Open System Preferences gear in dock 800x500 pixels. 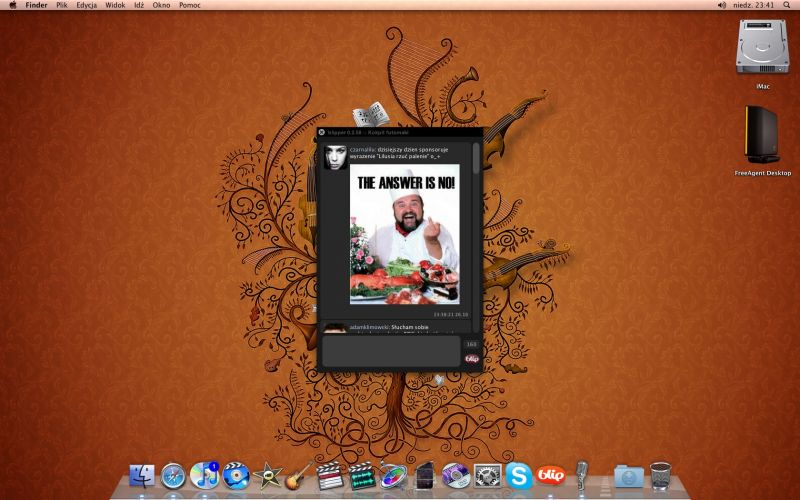click(487, 476)
